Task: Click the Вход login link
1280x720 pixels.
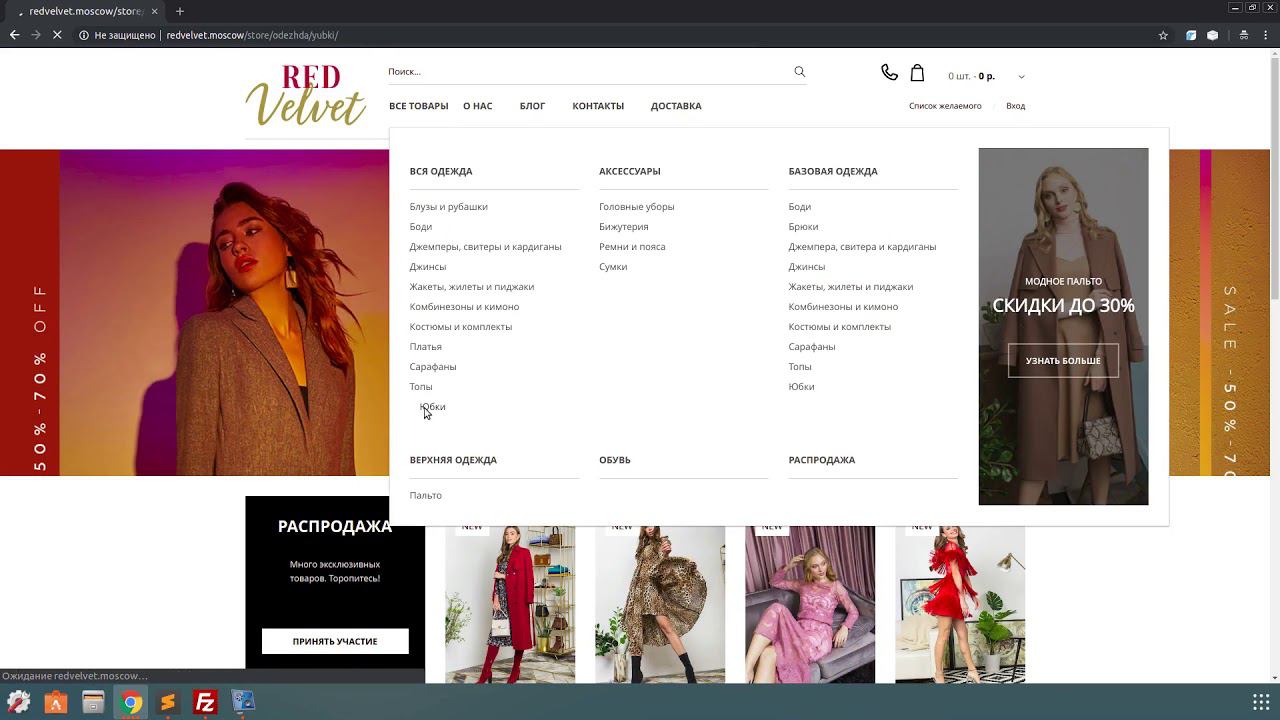Action: pyautogui.click(x=1015, y=106)
